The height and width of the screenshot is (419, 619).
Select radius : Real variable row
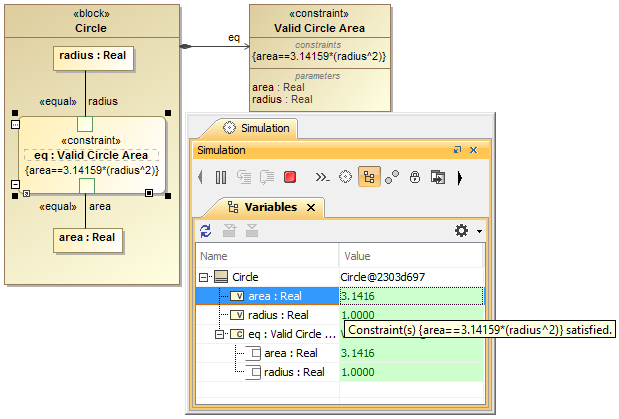(278, 315)
